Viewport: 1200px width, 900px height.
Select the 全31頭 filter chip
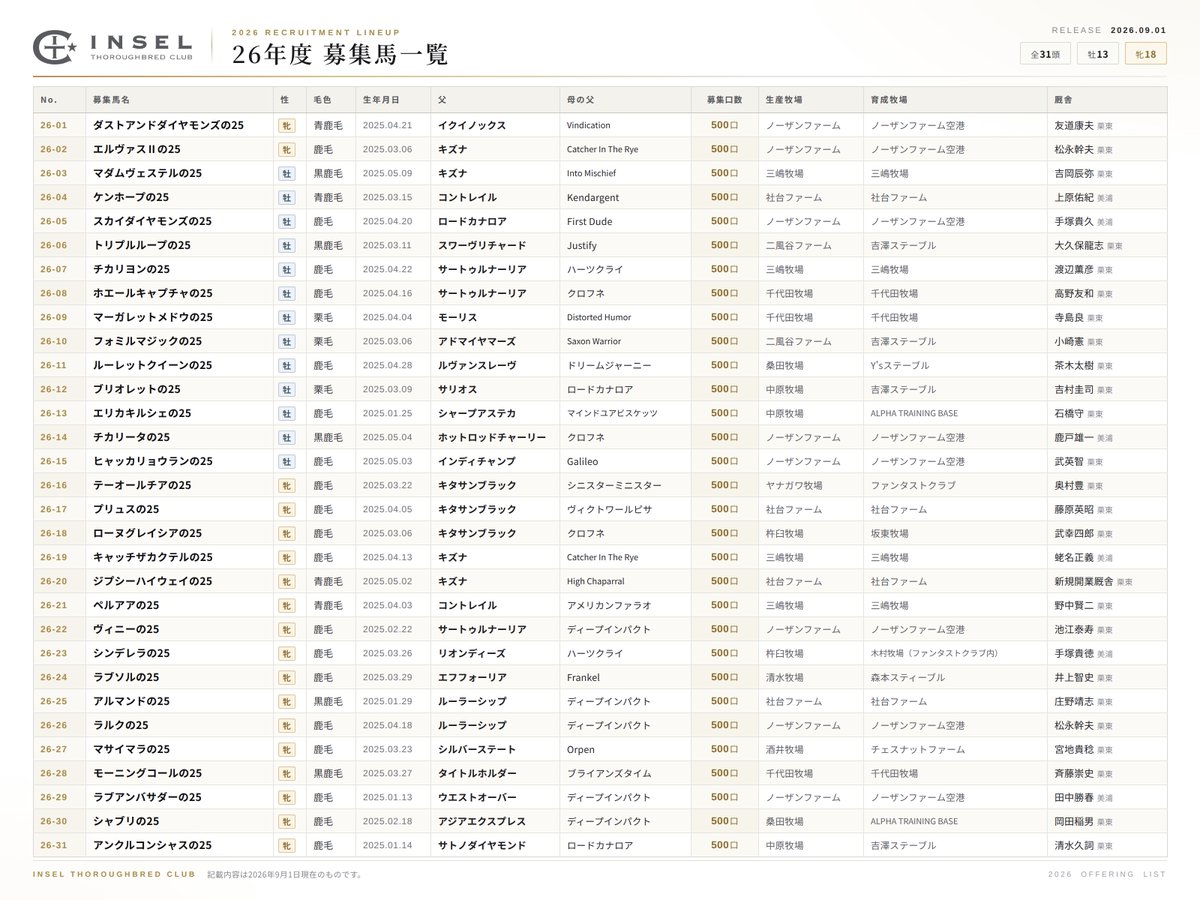tap(1045, 54)
